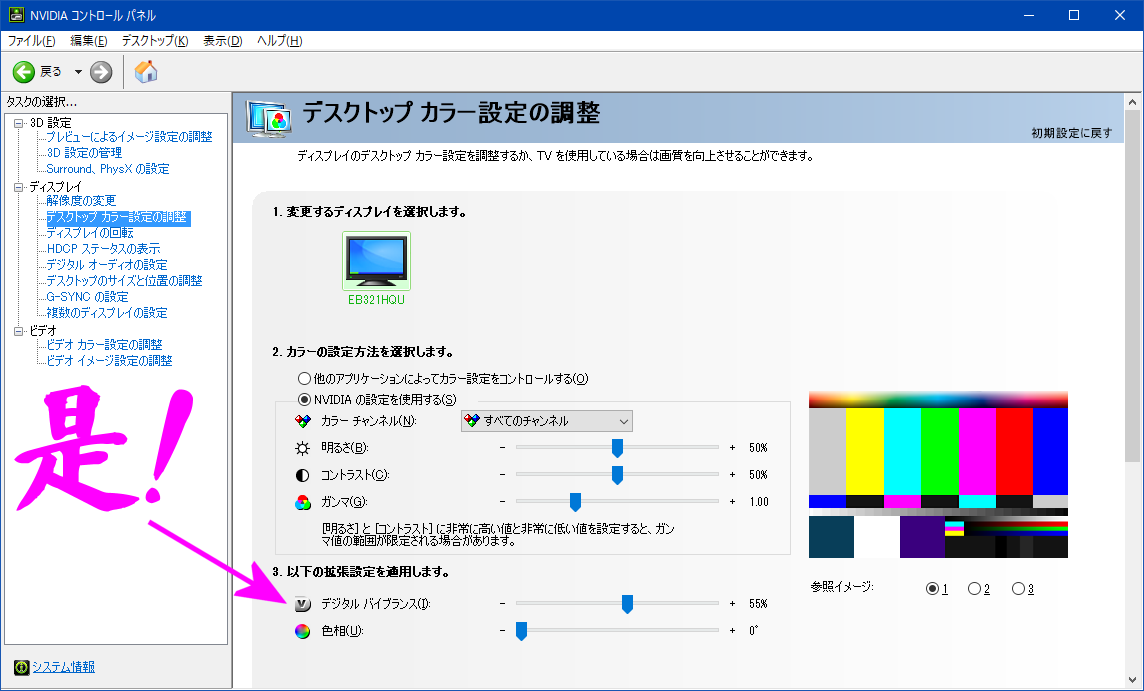Open ビデオ イメージ設定の調整

(x=109, y=360)
